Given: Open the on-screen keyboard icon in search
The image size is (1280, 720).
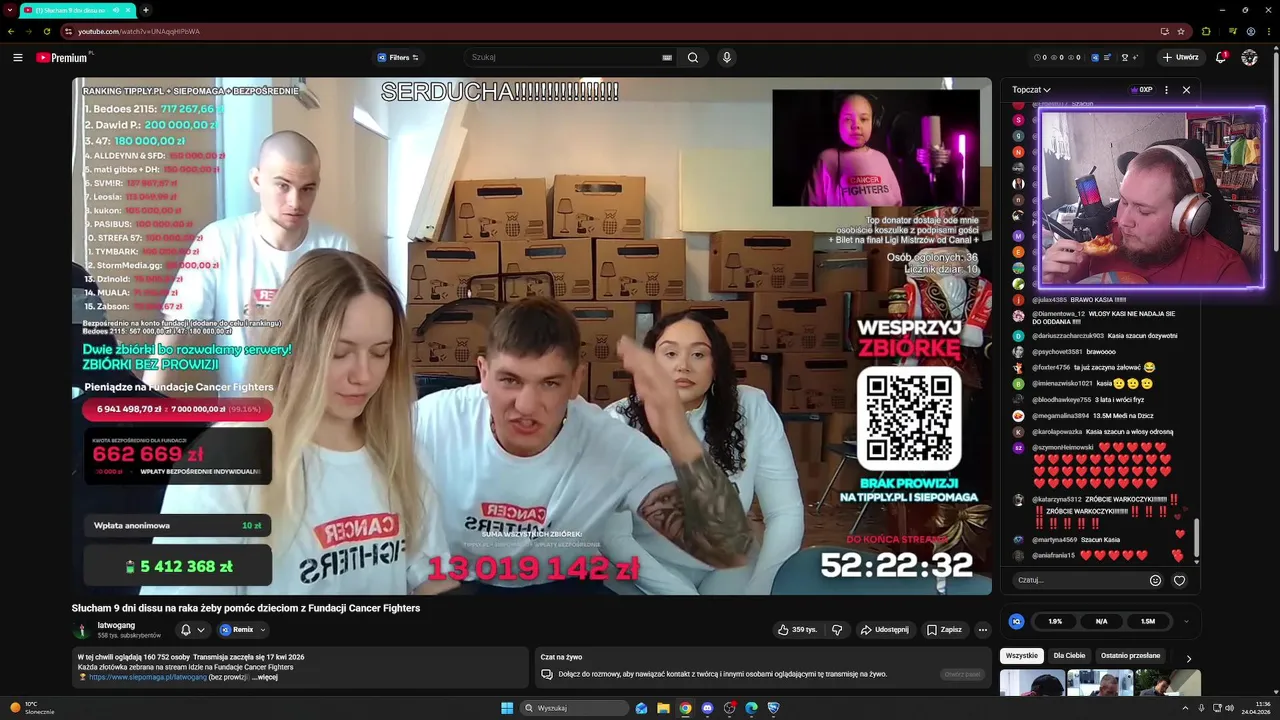Looking at the screenshot, I should pyautogui.click(x=667, y=57).
